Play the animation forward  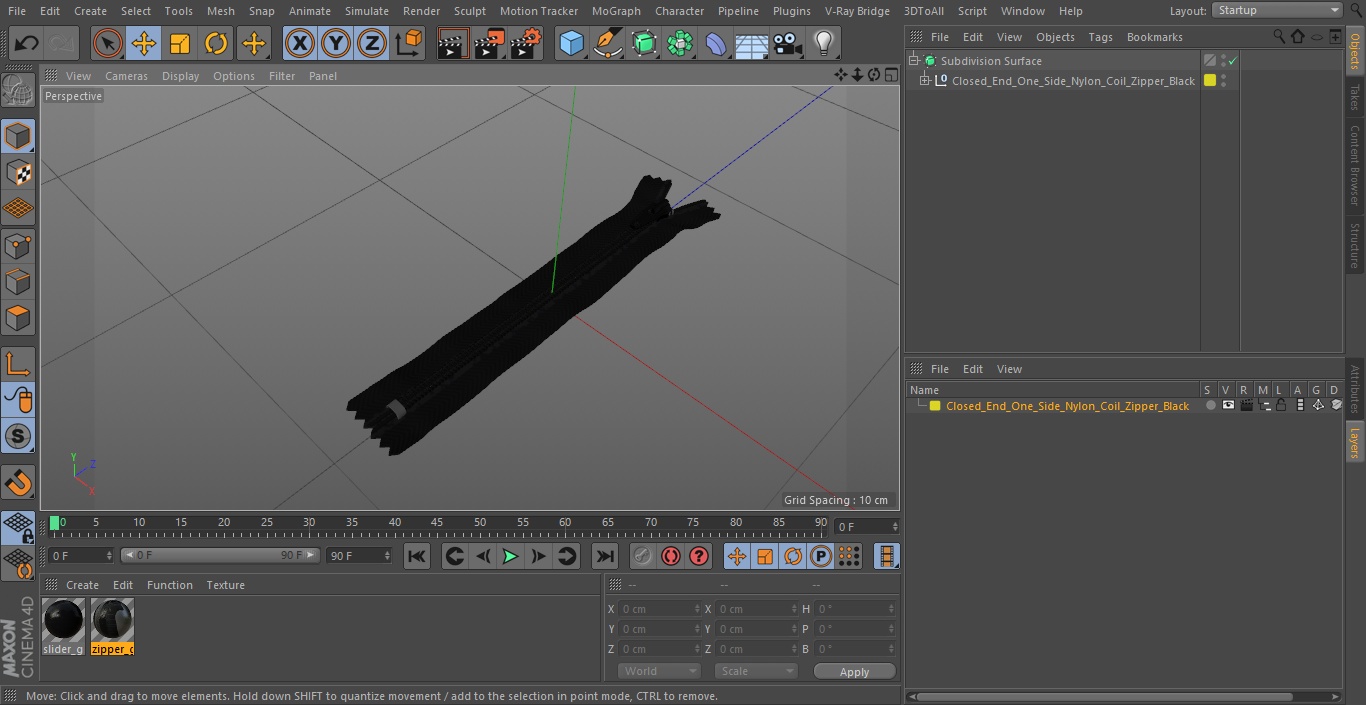pos(510,556)
